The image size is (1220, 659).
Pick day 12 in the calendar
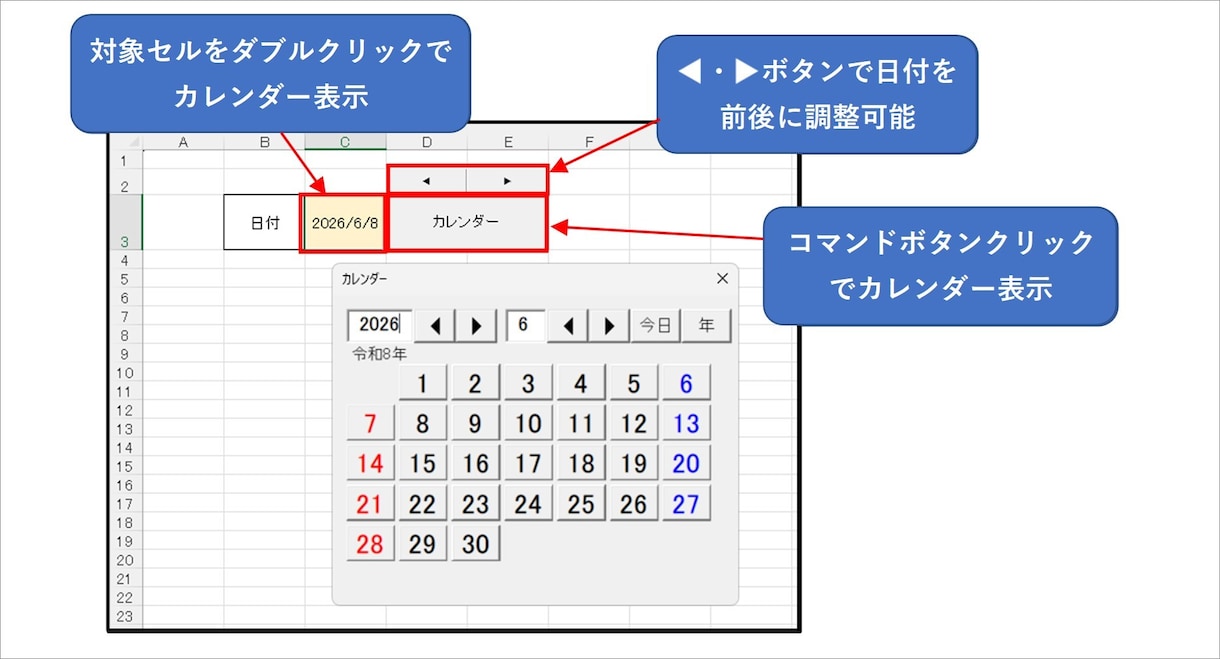(x=634, y=423)
